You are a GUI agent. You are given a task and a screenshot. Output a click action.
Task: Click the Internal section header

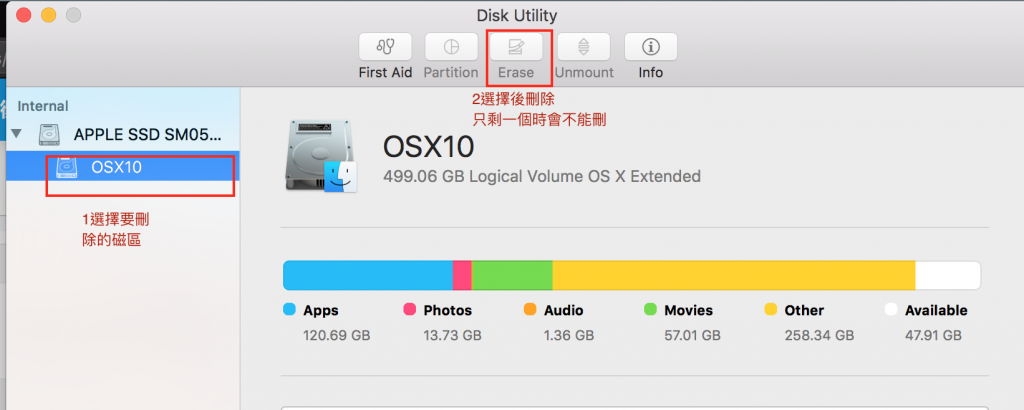(x=43, y=106)
